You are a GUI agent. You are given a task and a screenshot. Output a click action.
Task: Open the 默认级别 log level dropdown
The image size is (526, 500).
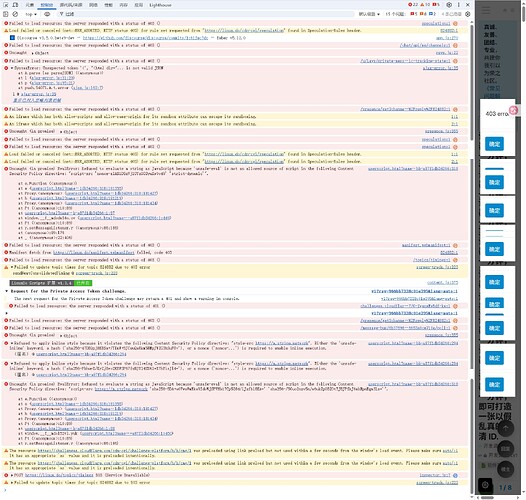[x=369, y=14]
